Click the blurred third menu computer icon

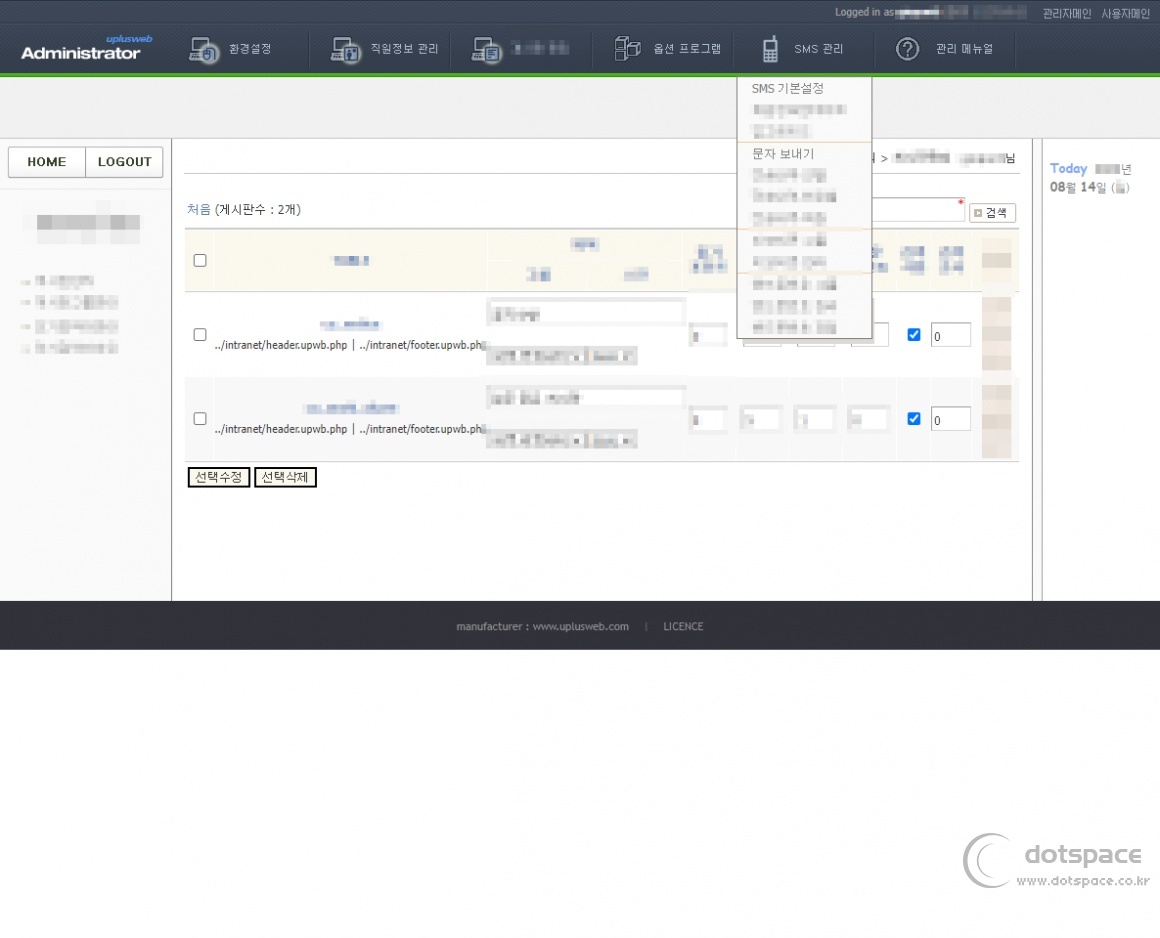(487, 49)
